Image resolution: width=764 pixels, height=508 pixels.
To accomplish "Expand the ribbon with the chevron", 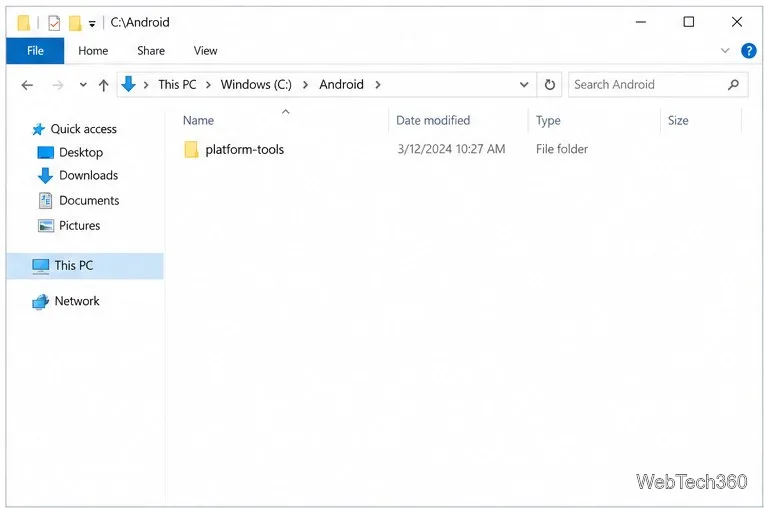I will coord(725,51).
